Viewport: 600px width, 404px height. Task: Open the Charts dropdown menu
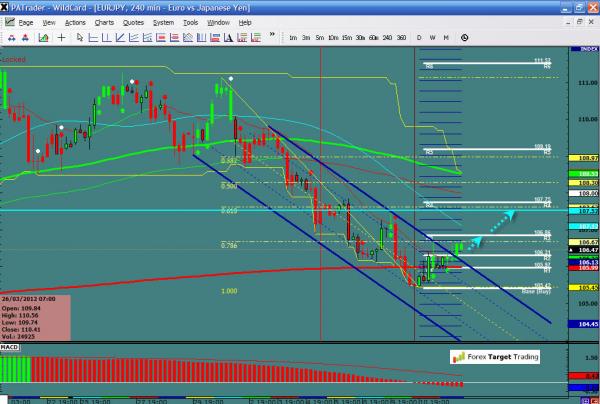(x=104, y=21)
